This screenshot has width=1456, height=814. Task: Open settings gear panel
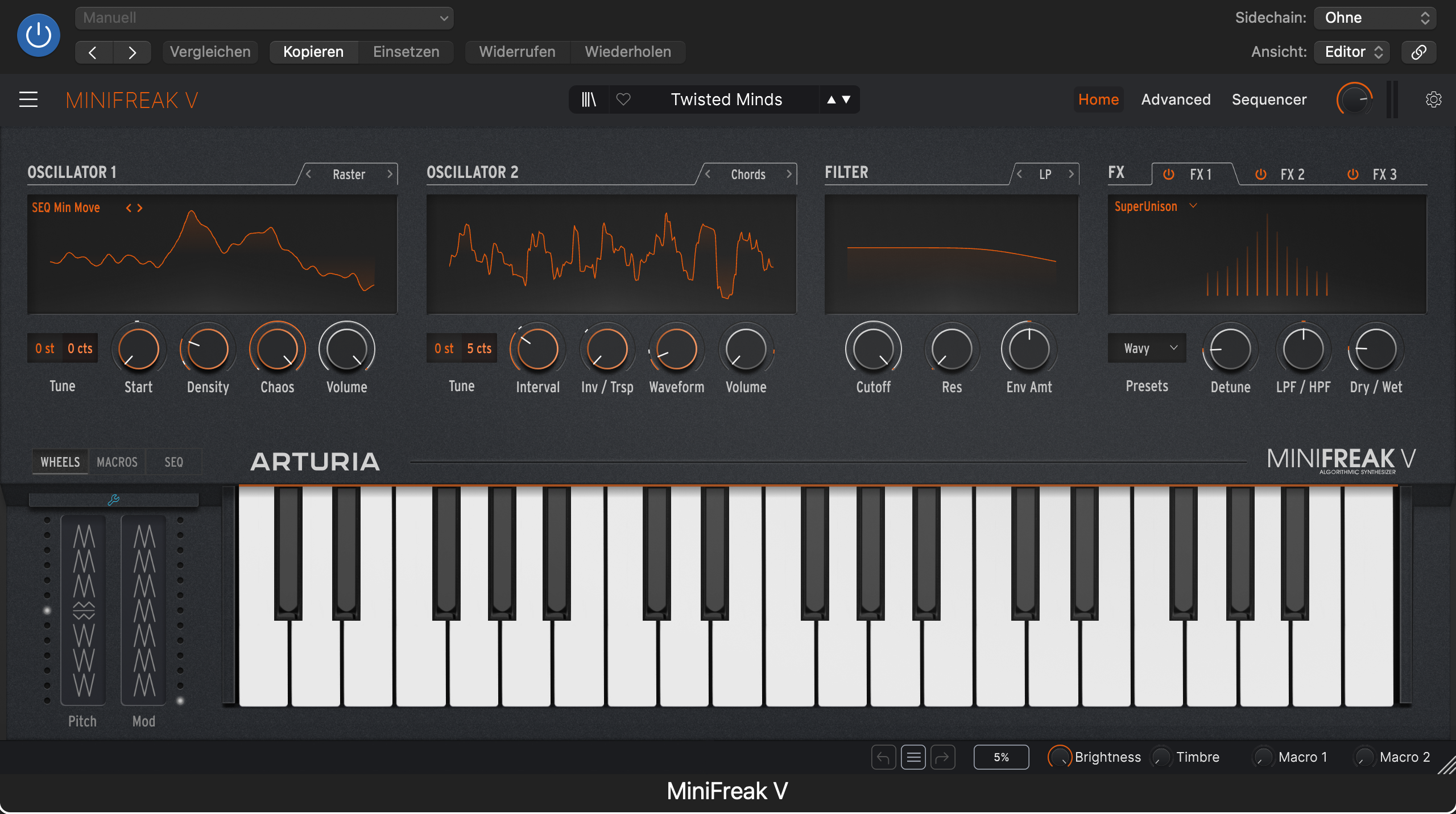[1433, 99]
